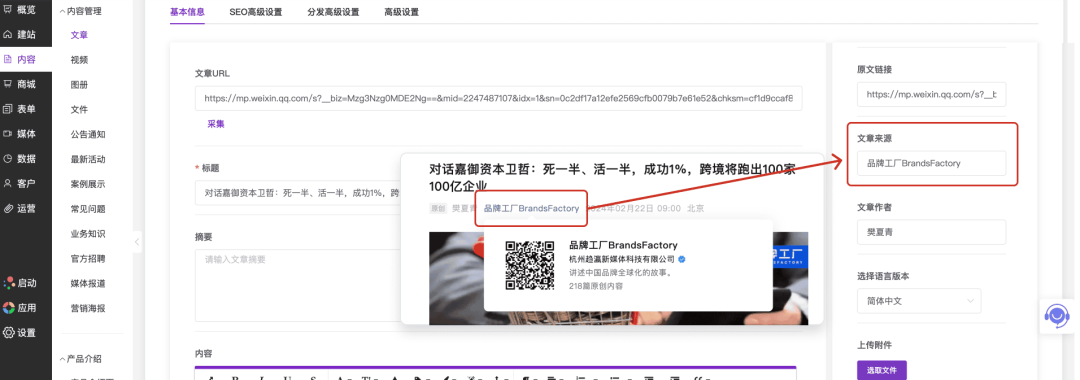Open the 媒体 media section
This screenshot has width=1080, height=380.
[19, 134]
